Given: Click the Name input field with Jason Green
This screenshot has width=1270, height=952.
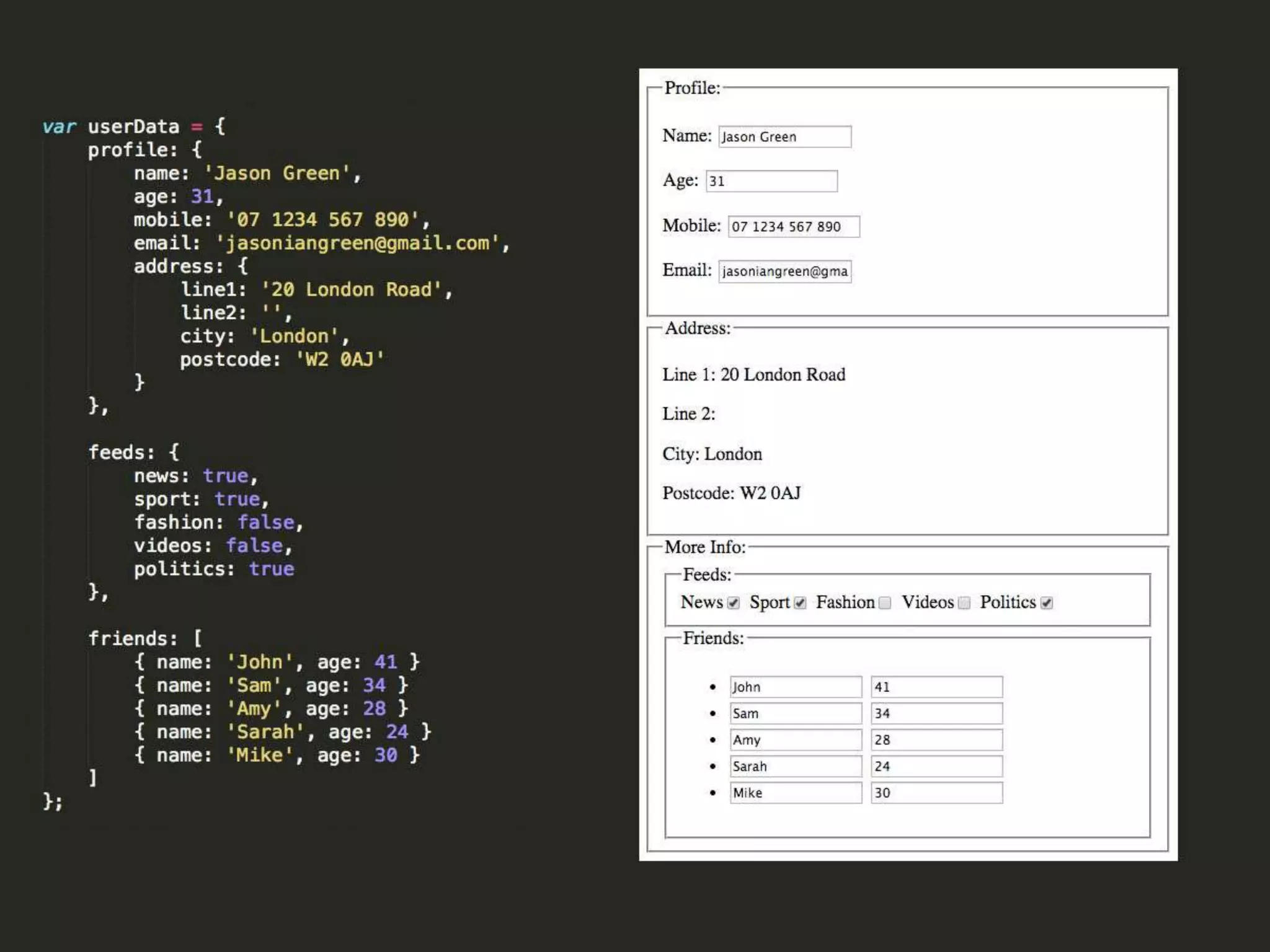Looking at the screenshot, I should 784,136.
